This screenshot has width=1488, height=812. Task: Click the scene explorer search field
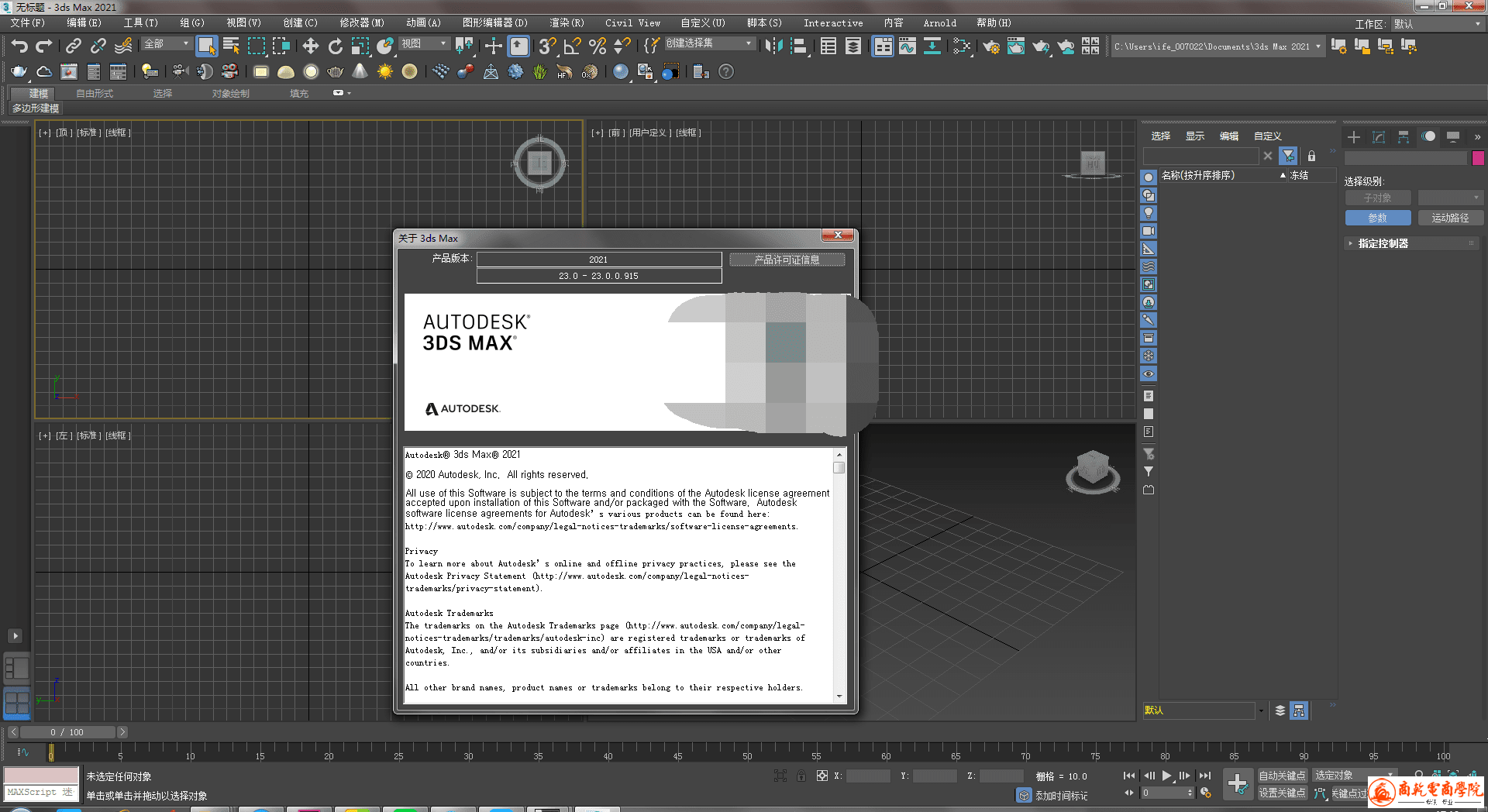[1200, 156]
